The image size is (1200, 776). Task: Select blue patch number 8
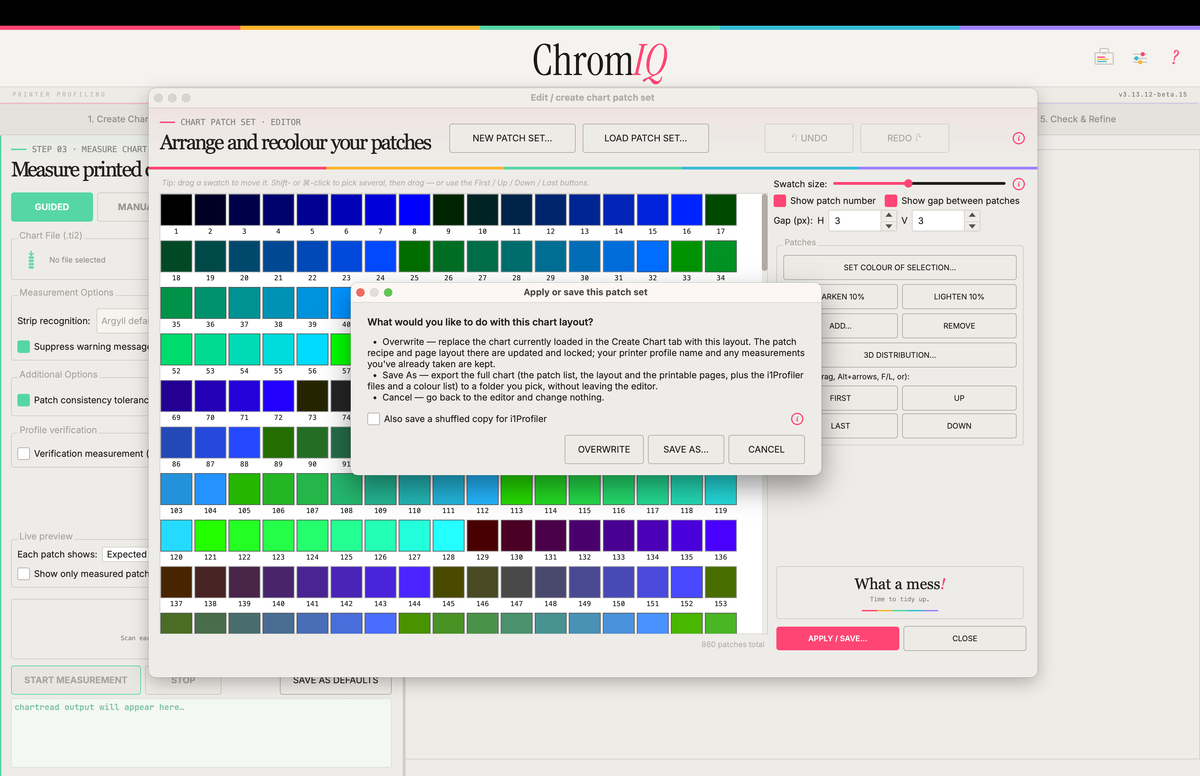[414, 210]
